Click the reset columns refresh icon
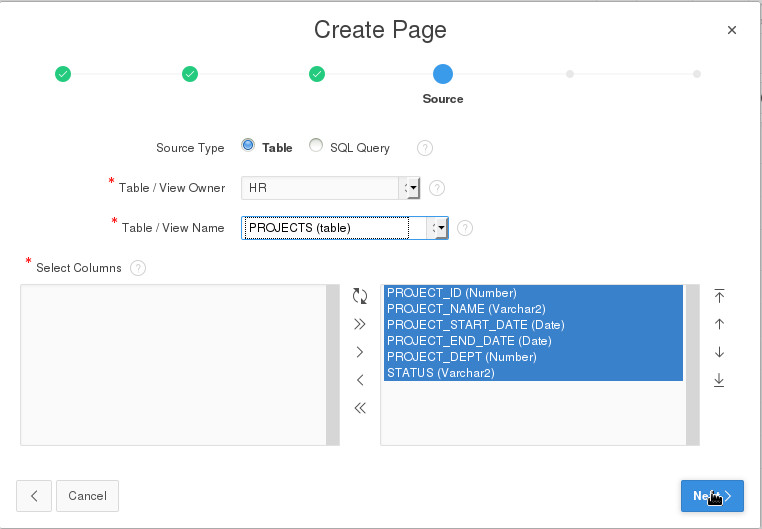Screen dimensions: 762x529 (360, 296)
